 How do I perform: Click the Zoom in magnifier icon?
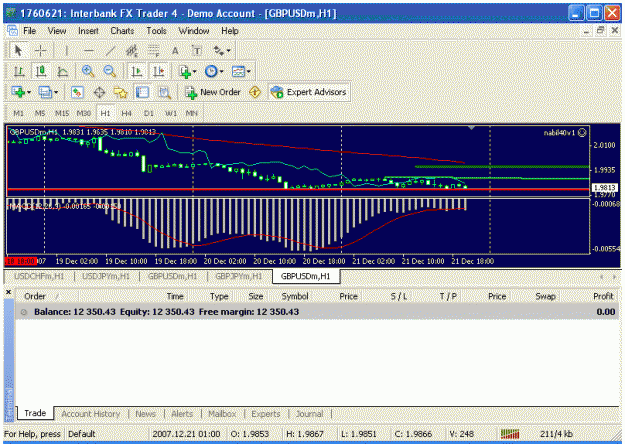pyautogui.click(x=88, y=71)
